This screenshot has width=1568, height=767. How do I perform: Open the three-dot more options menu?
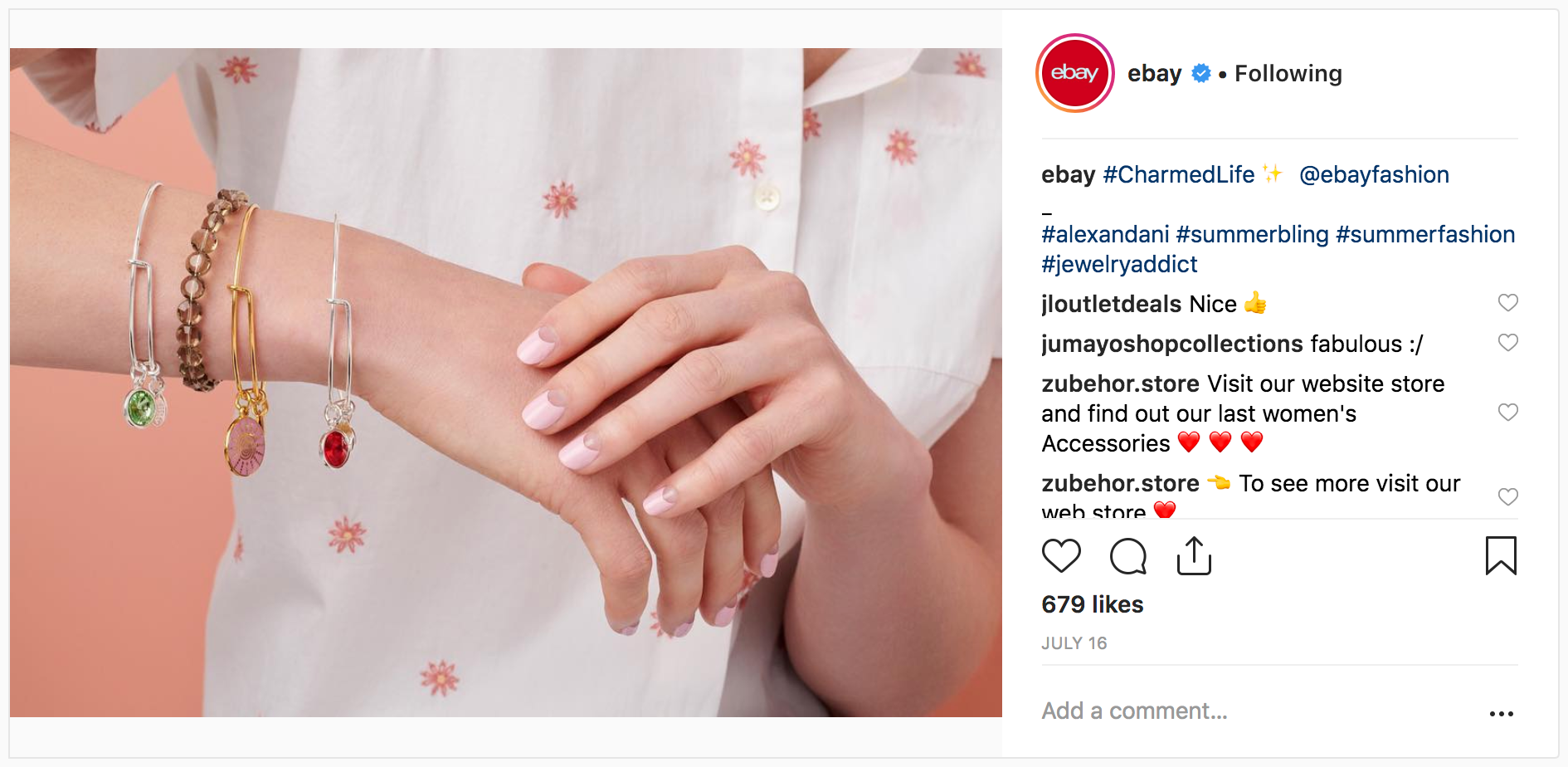[1501, 714]
